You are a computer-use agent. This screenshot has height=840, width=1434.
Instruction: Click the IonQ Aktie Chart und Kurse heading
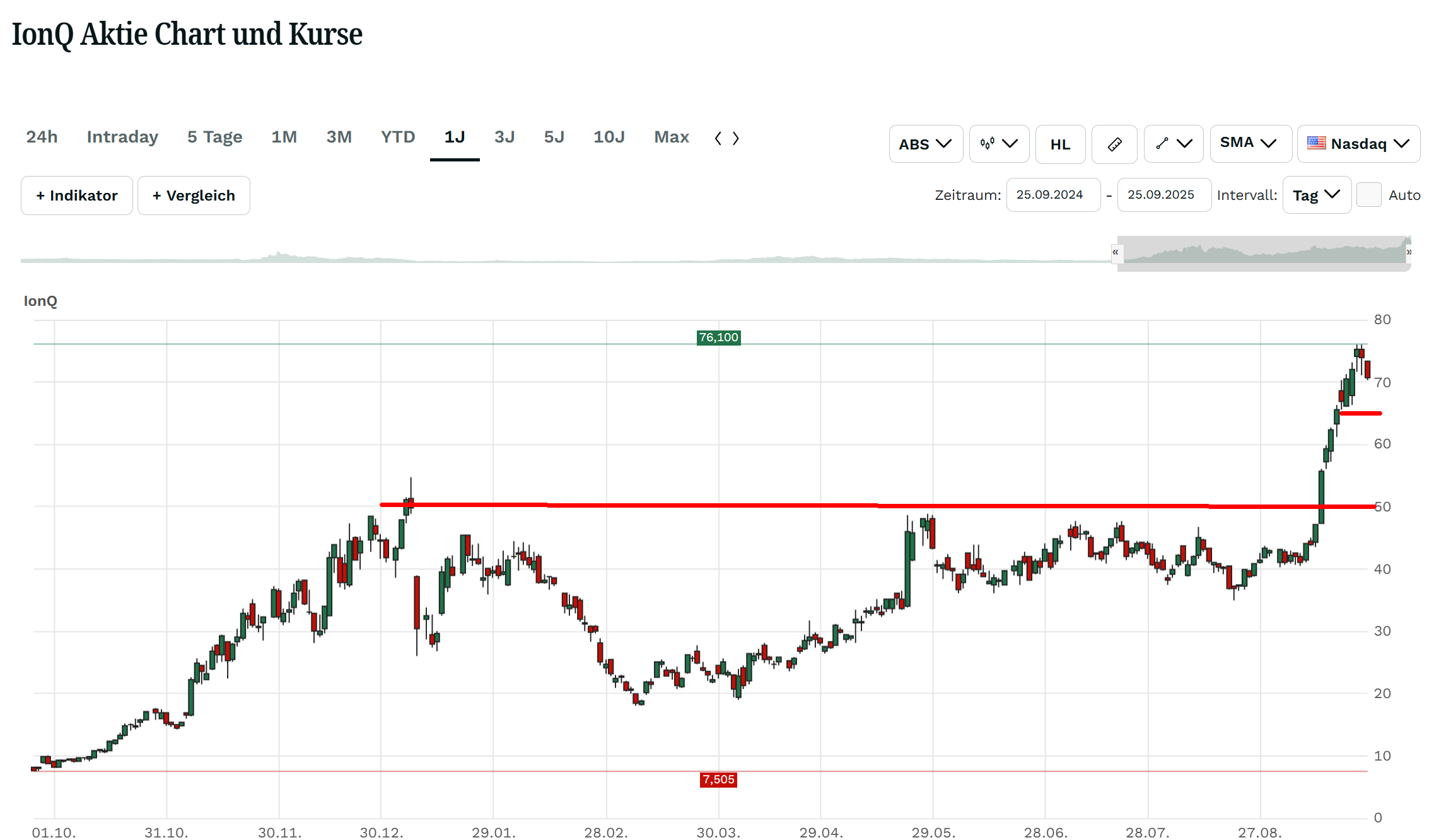click(x=187, y=34)
